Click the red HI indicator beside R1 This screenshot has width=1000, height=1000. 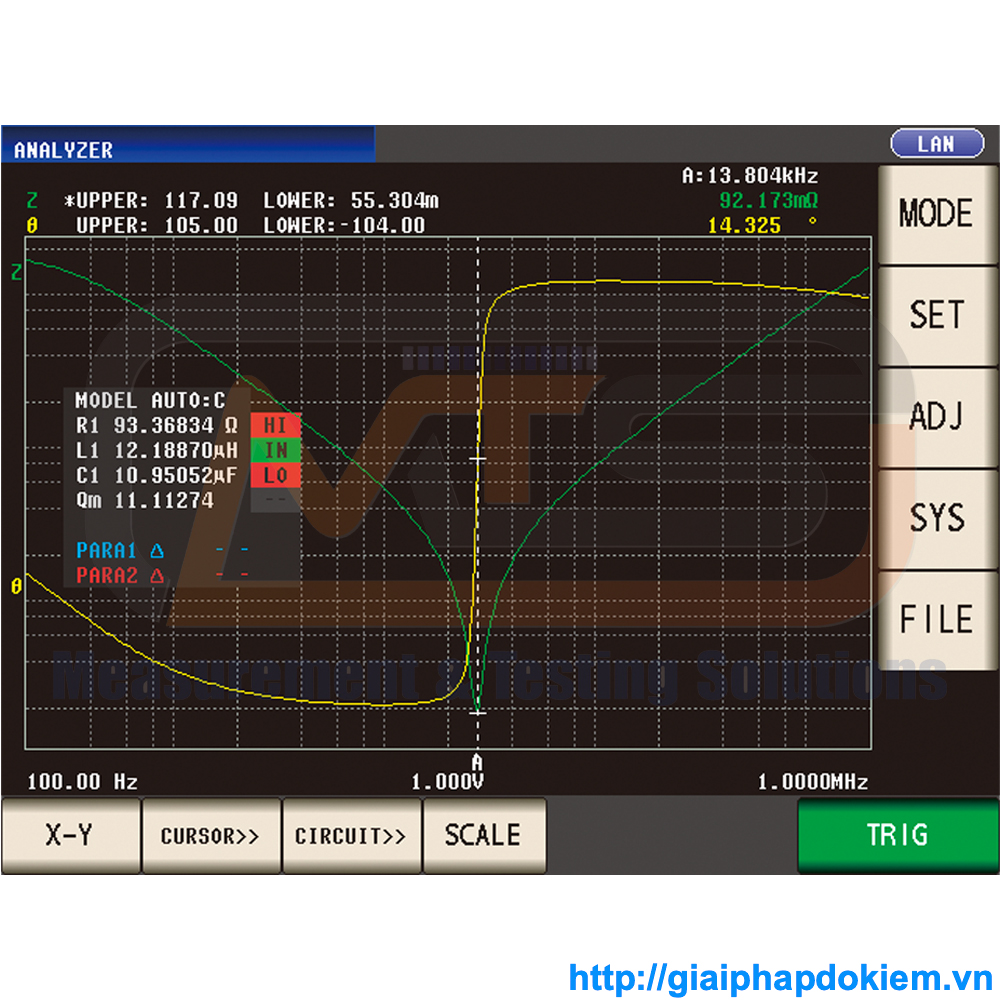click(x=275, y=425)
